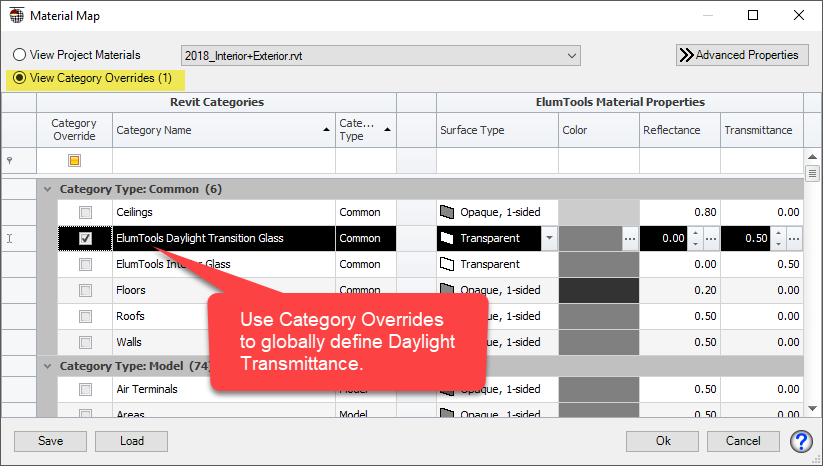
Task: Click the Transparent icon for Interior Glass
Action: click(x=447, y=264)
